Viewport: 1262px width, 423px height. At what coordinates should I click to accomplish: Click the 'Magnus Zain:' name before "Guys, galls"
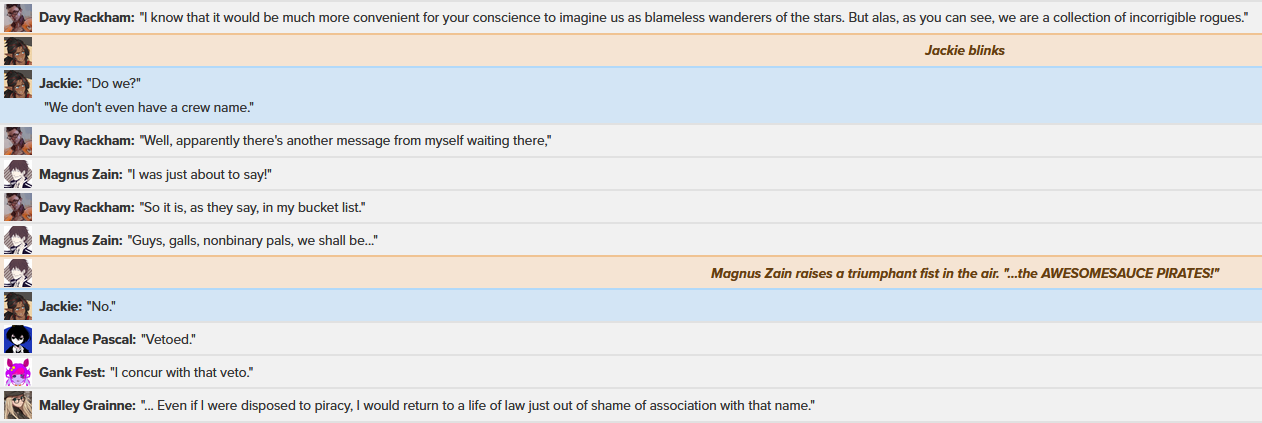[x=81, y=240]
